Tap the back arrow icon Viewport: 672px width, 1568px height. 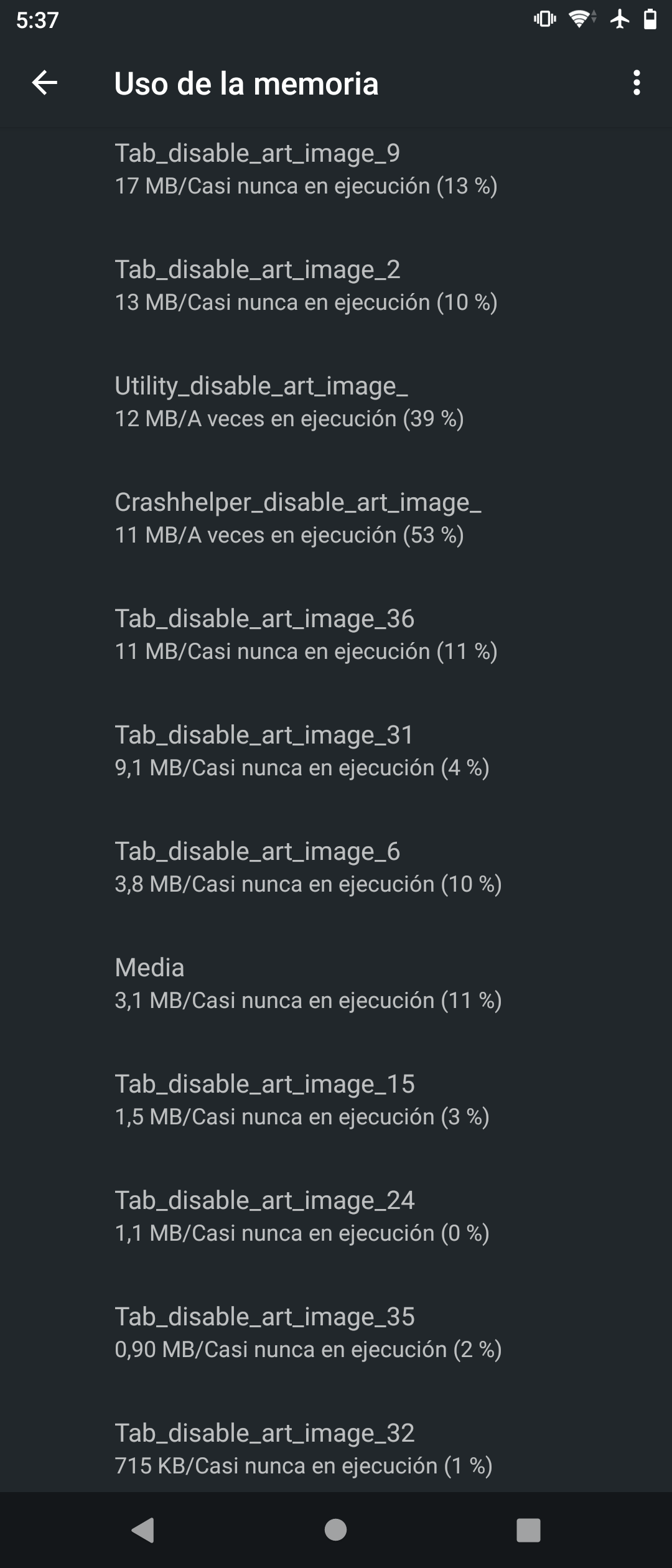pos(45,83)
